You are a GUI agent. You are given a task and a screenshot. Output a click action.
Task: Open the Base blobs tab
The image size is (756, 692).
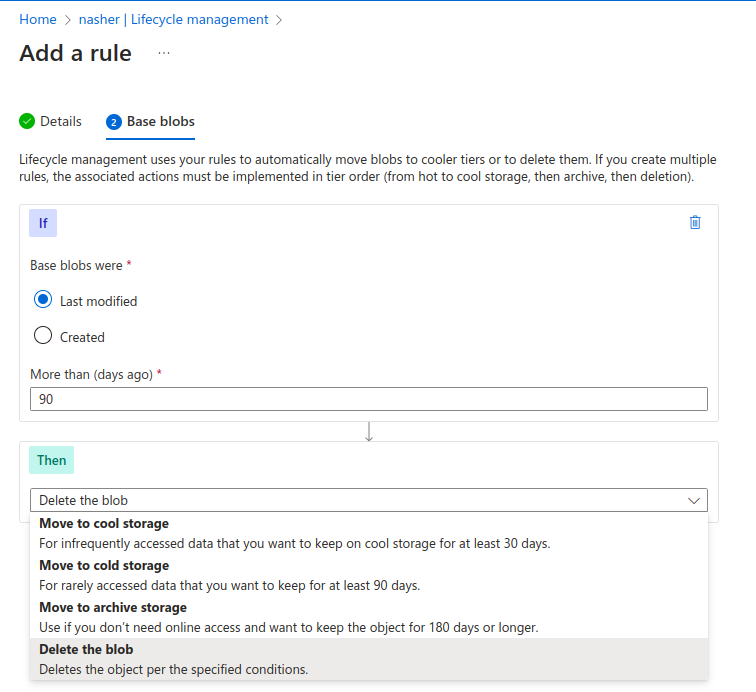[x=160, y=122]
